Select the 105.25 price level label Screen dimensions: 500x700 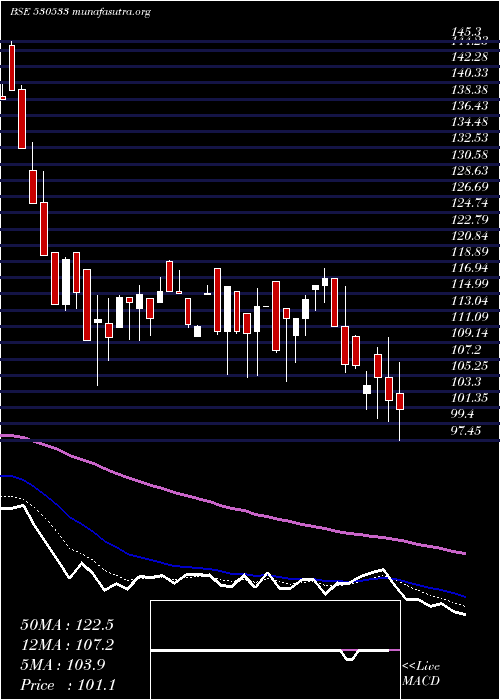coord(469,366)
